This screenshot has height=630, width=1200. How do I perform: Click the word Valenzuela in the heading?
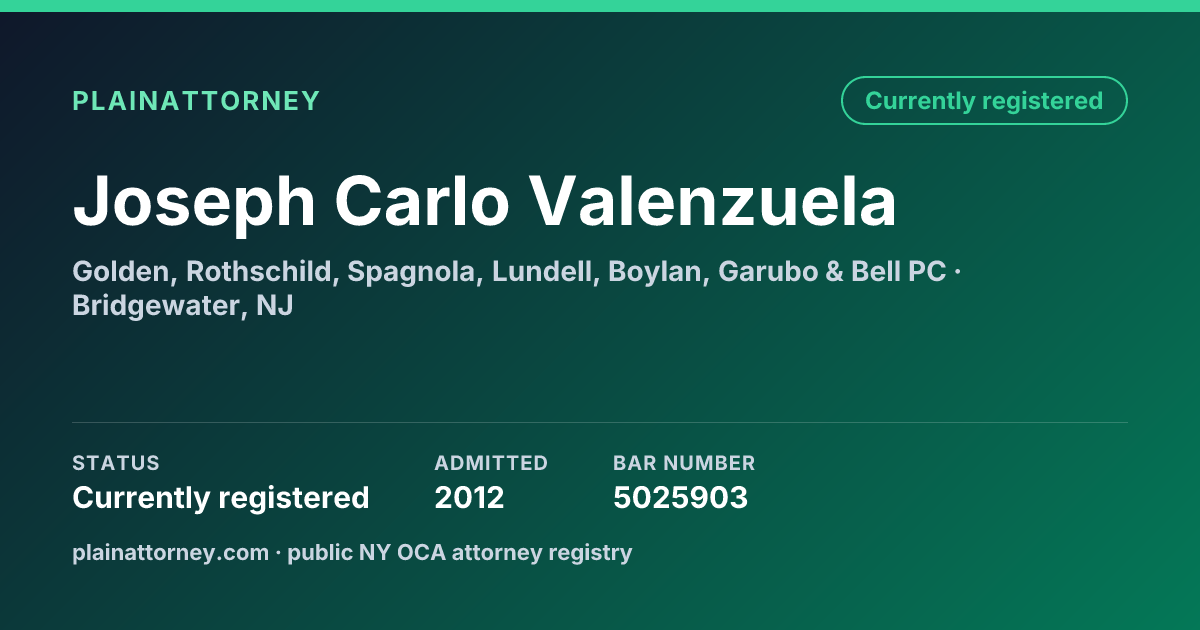(712, 202)
